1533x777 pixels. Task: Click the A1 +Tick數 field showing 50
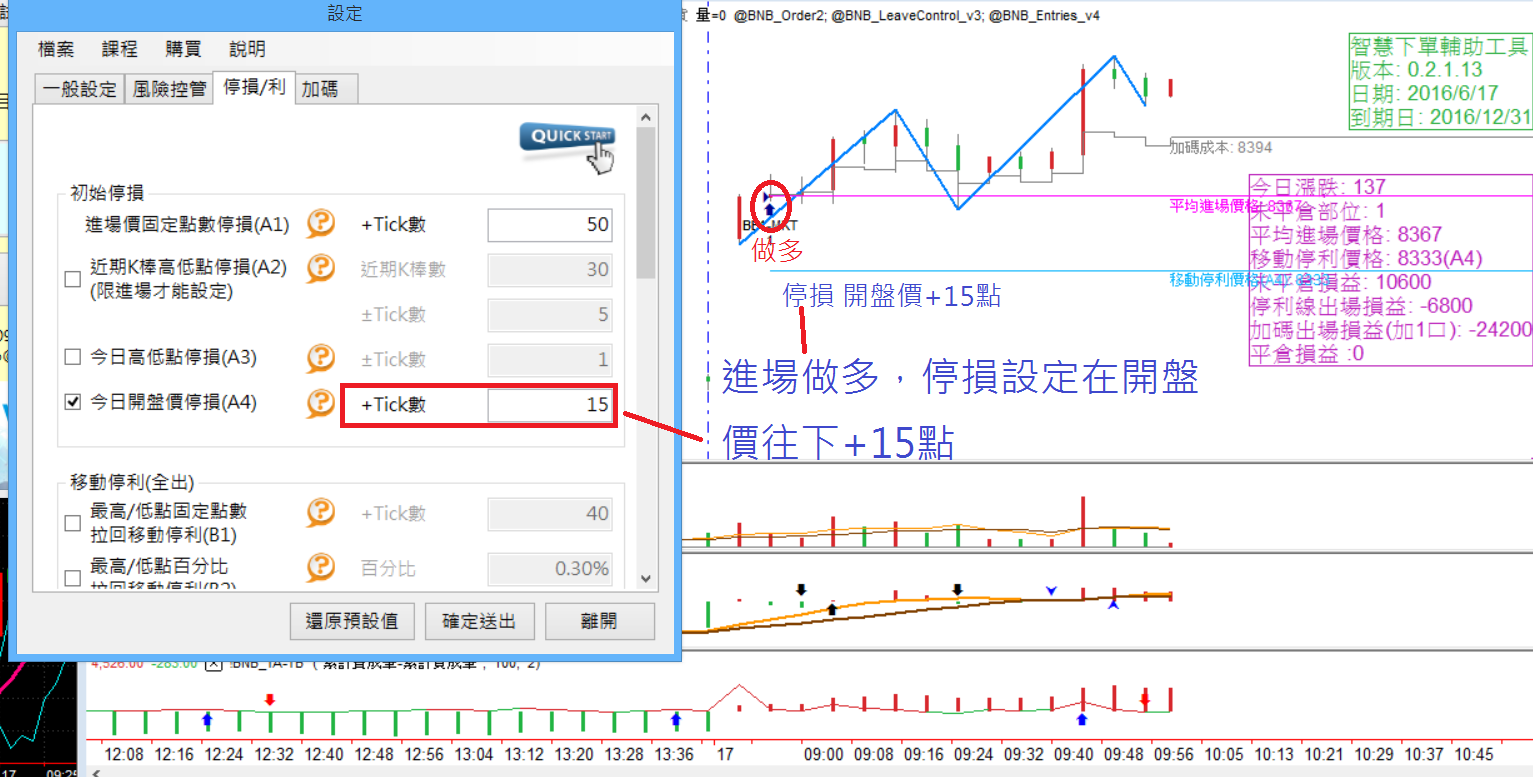pyautogui.click(x=550, y=224)
